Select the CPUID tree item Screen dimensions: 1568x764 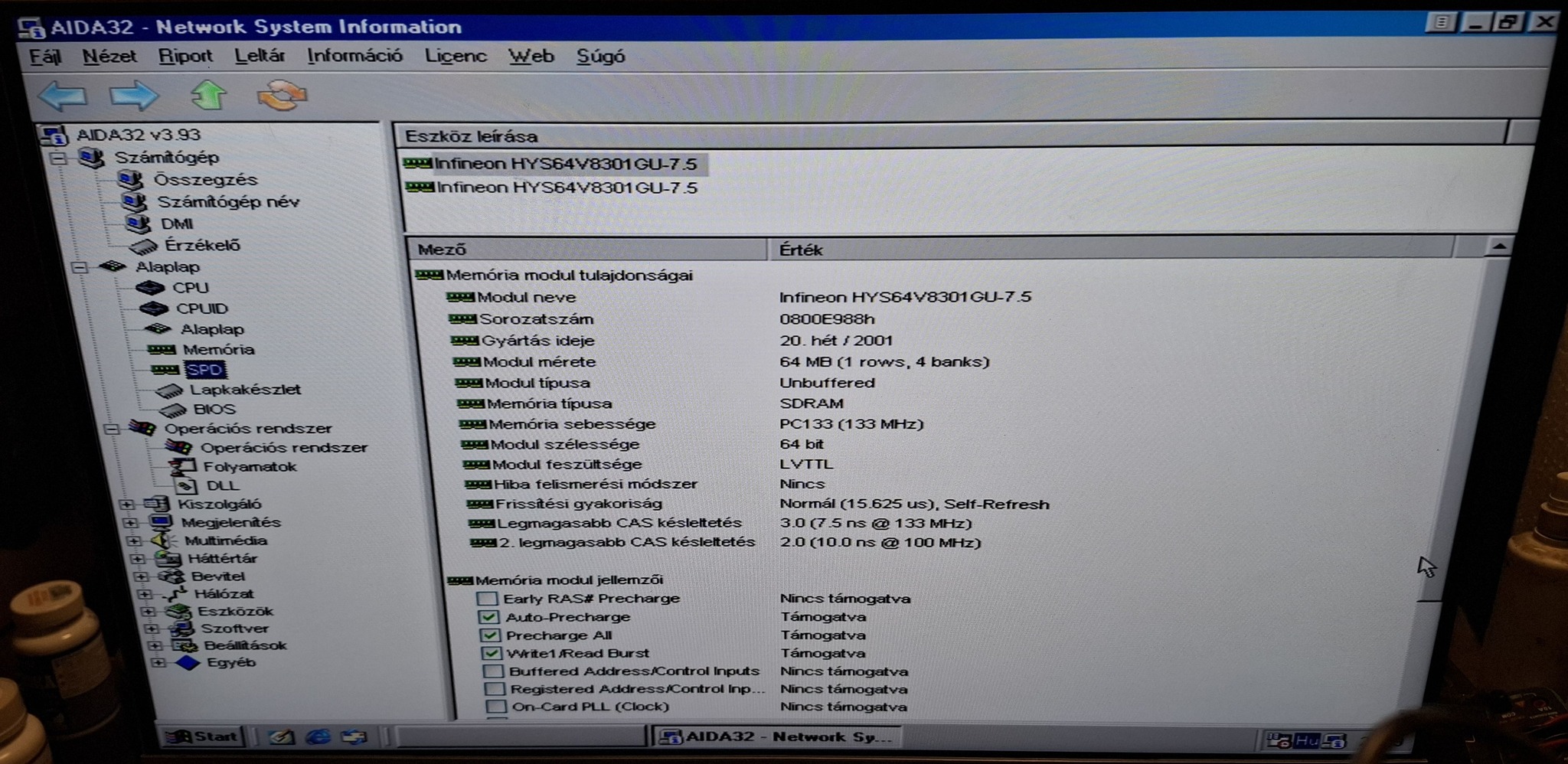coord(202,309)
